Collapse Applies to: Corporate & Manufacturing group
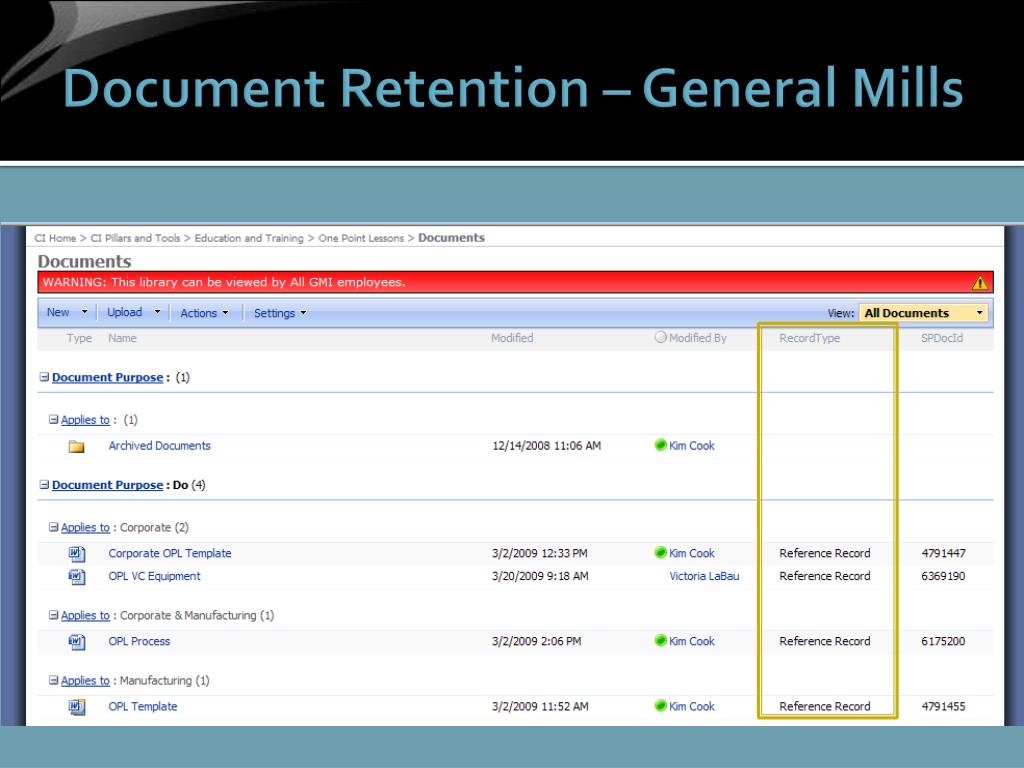This screenshot has width=1024, height=768. (x=54, y=615)
